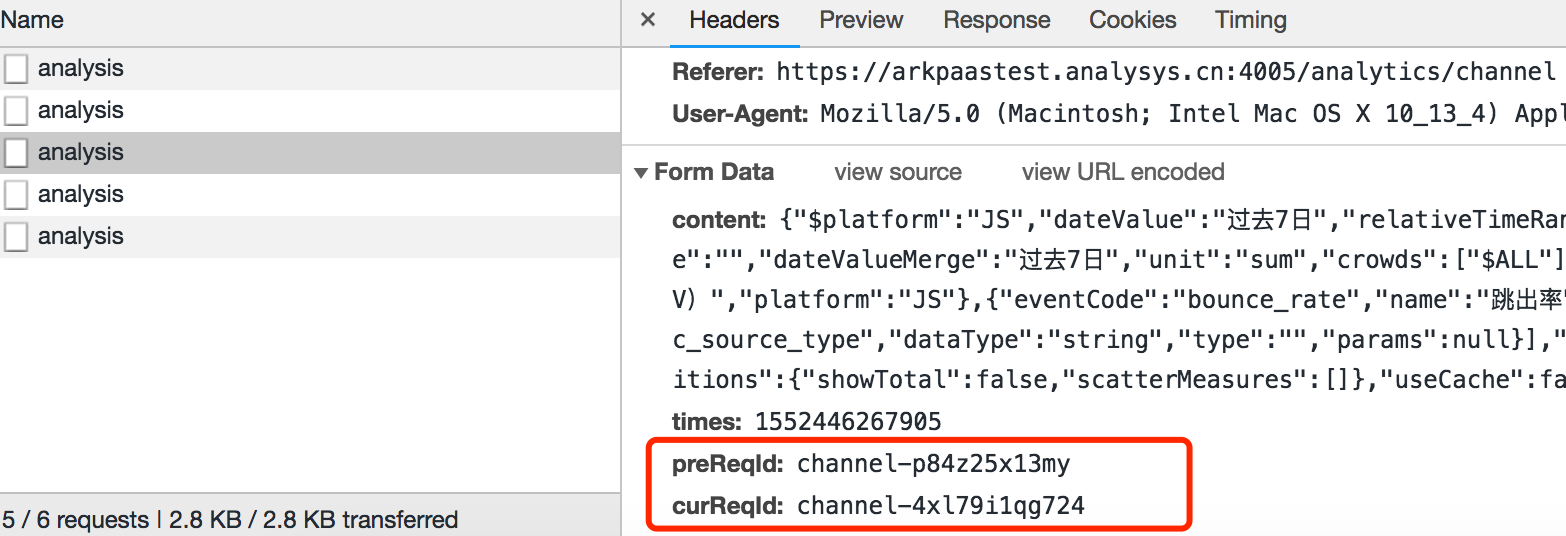Click file icon of second analysis request
This screenshot has width=1566, height=536.
[x=16, y=111]
